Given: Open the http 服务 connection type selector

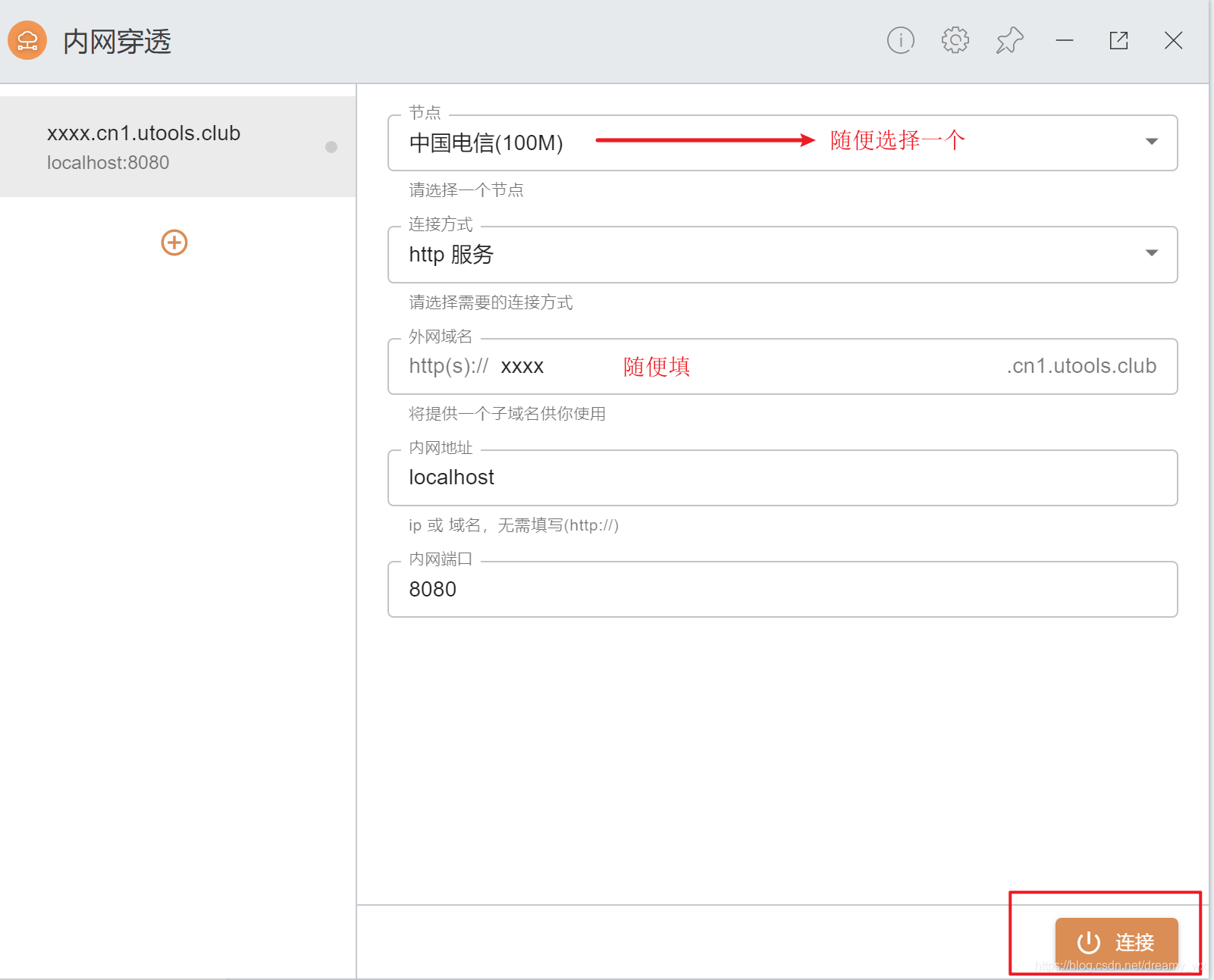Looking at the screenshot, I should click(x=783, y=255).
